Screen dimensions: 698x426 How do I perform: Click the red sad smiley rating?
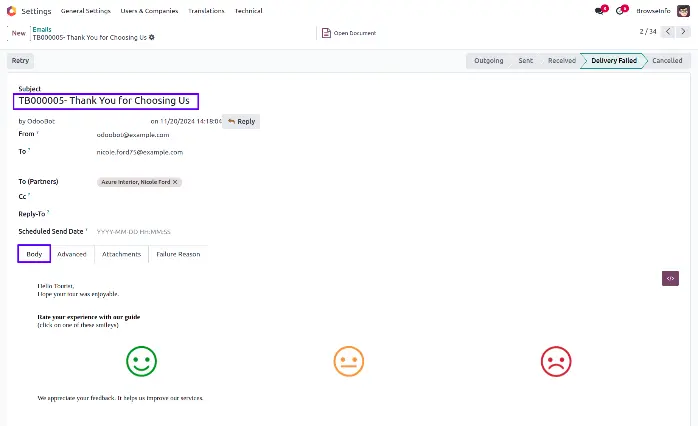(x=554, y=361)
